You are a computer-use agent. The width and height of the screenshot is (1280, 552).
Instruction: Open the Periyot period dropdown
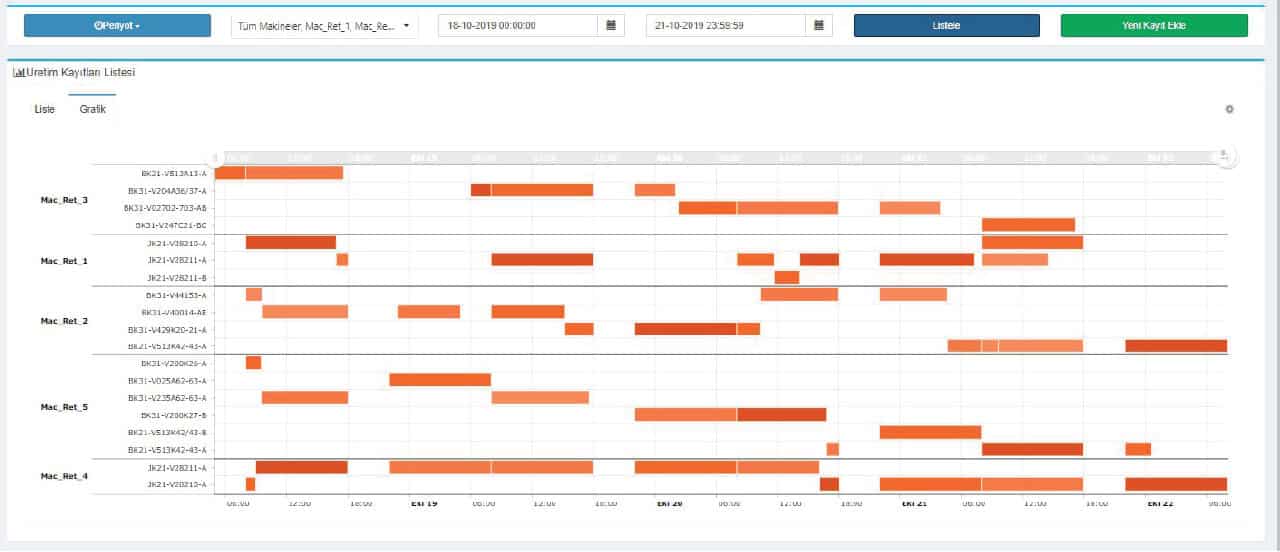coord(117,26)
